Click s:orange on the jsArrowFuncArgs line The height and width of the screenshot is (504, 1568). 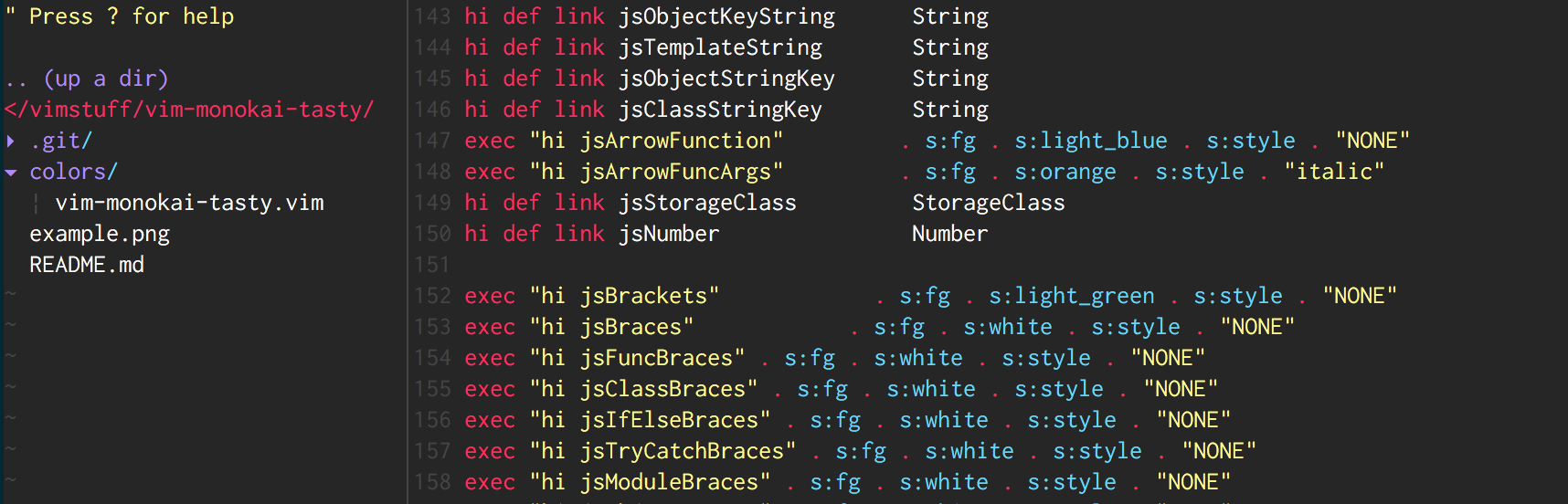click(1065, 172)
